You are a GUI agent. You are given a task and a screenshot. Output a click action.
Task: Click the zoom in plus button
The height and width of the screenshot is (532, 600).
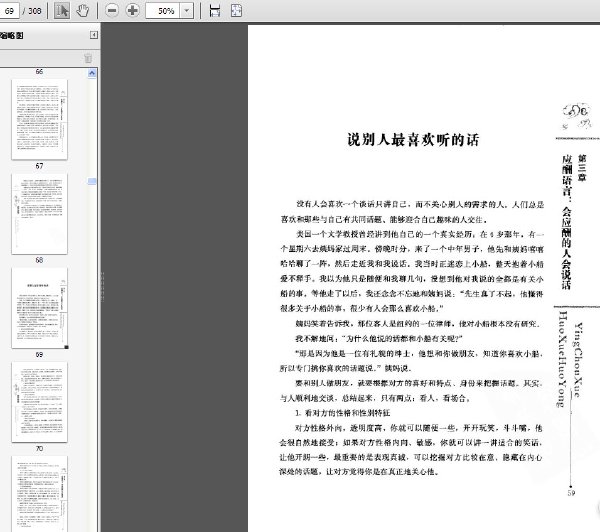(132, 10)
